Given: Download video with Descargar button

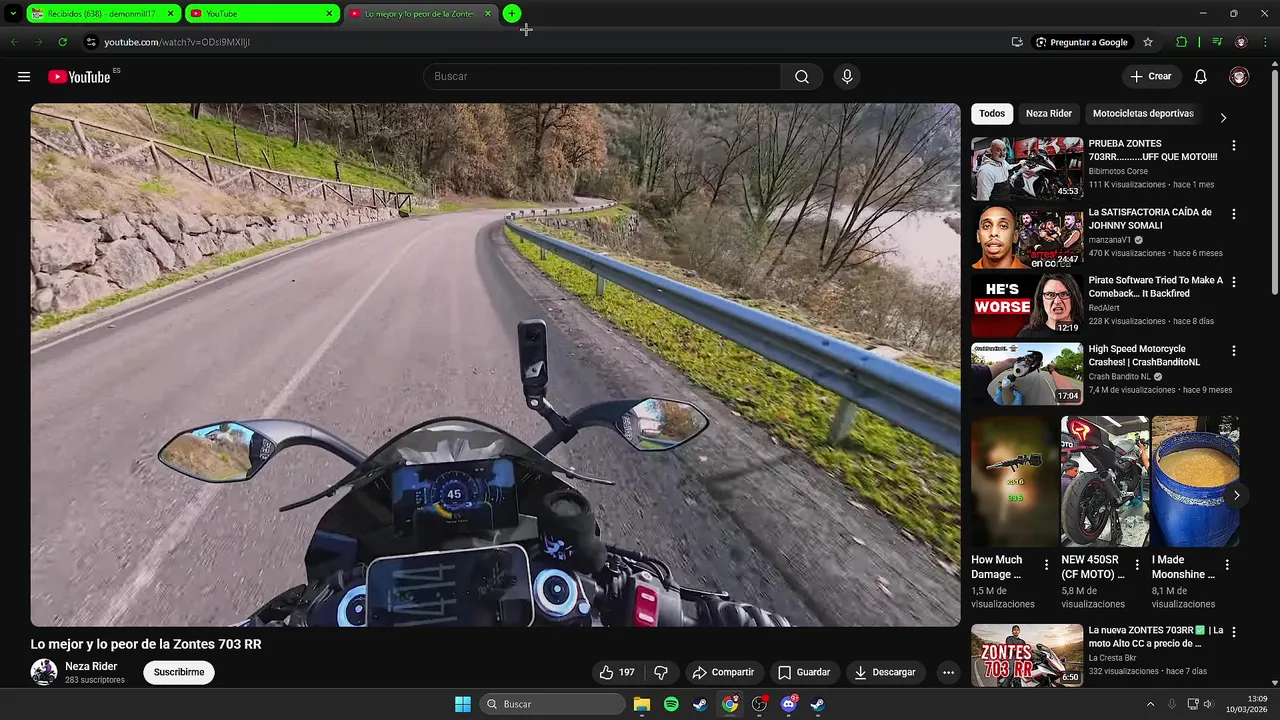Looking at the screenshot, I should [x=885, y=672].
